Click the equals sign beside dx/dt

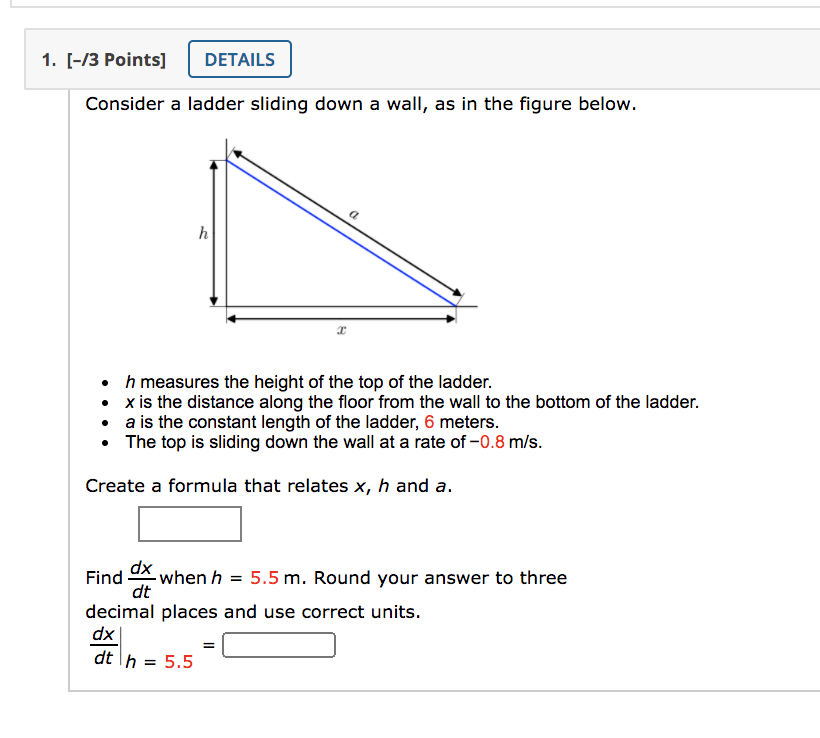pyautogui.click(x=210, y=644)
